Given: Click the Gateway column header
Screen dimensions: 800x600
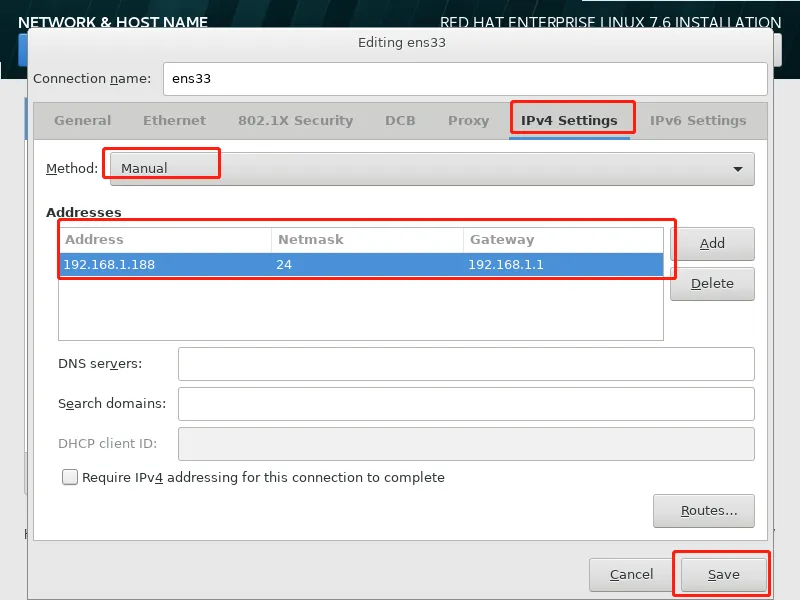Looking at the screenshot, I should 500,239.
